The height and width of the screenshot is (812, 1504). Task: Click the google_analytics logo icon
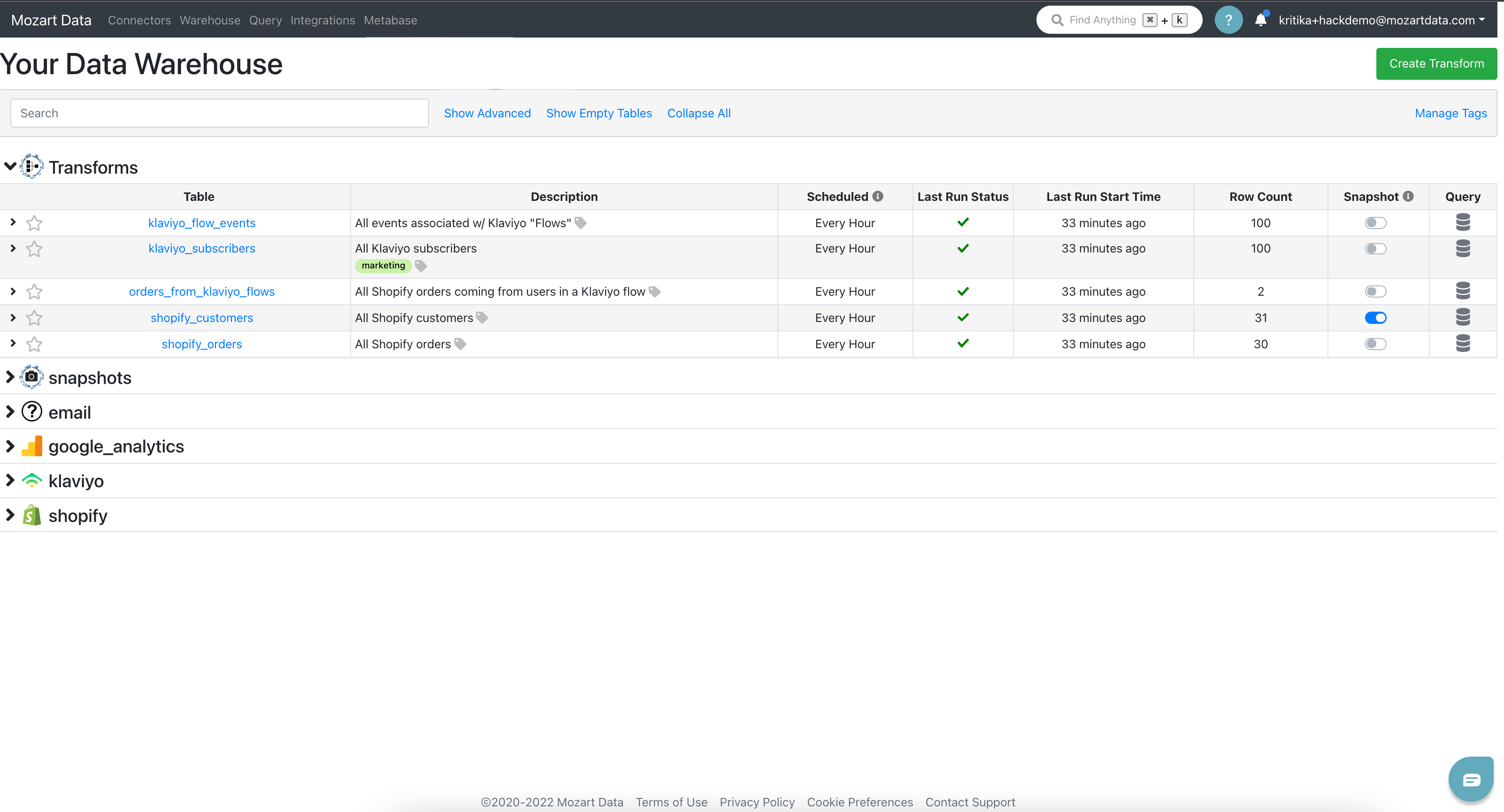point(31,446)
